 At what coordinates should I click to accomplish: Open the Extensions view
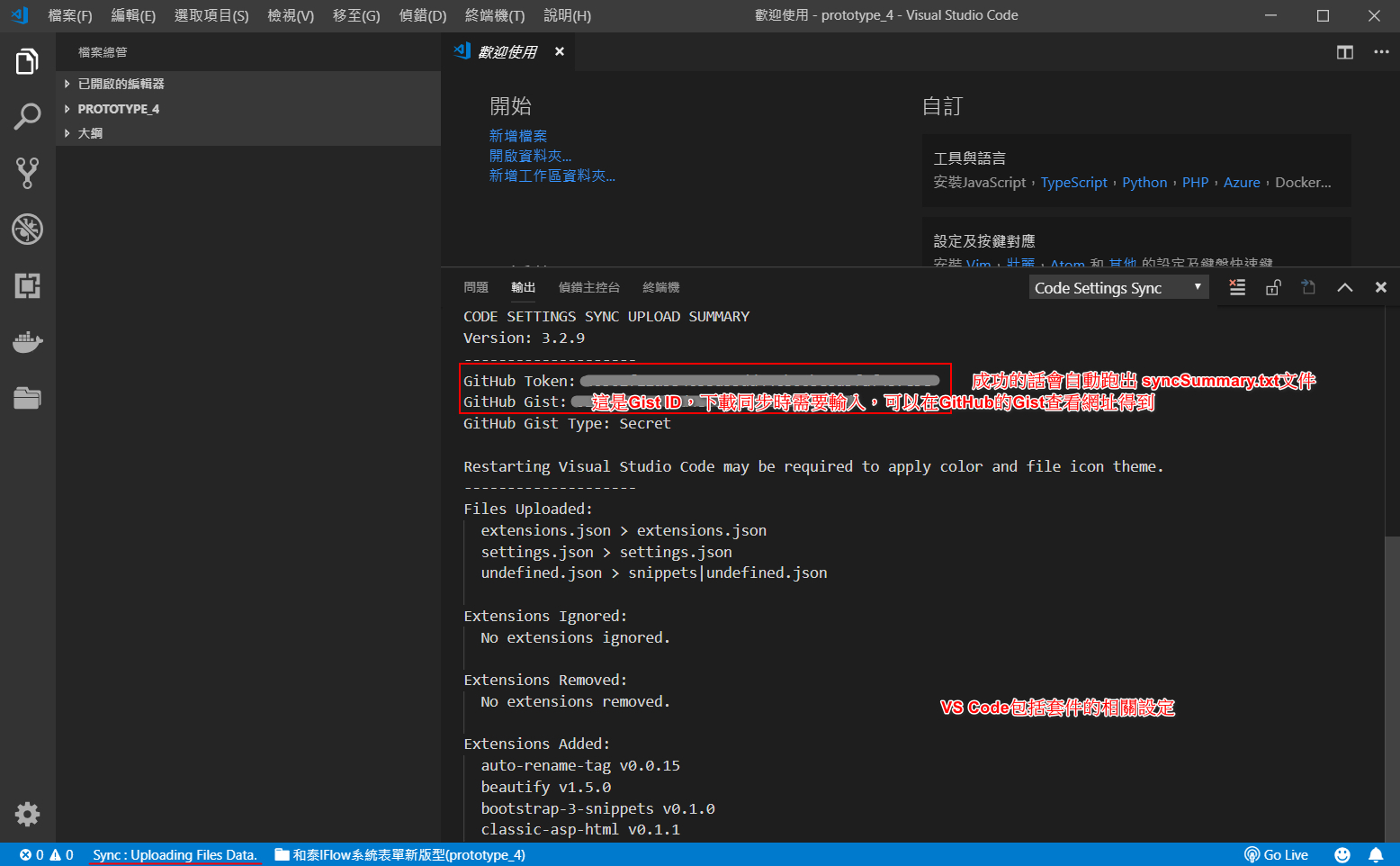click(27, 285)
